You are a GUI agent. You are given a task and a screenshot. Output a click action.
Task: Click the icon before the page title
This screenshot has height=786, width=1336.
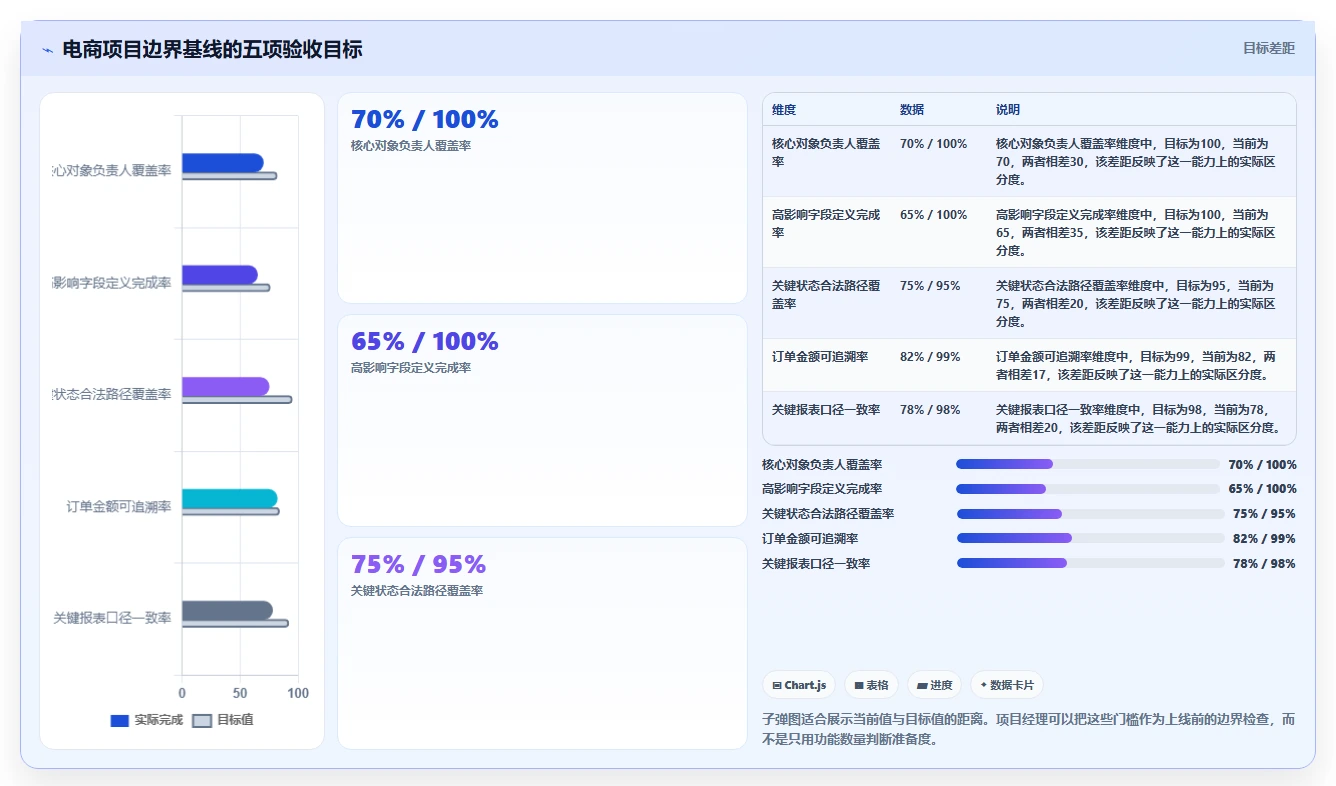click(x=47, y=50)
